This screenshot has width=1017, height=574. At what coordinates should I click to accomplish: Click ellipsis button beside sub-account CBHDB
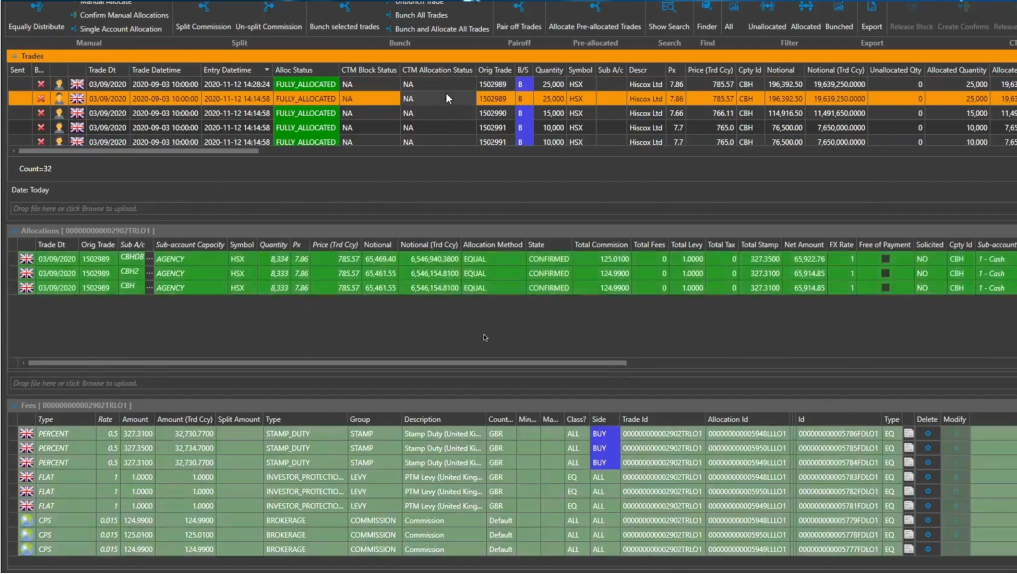149,259
